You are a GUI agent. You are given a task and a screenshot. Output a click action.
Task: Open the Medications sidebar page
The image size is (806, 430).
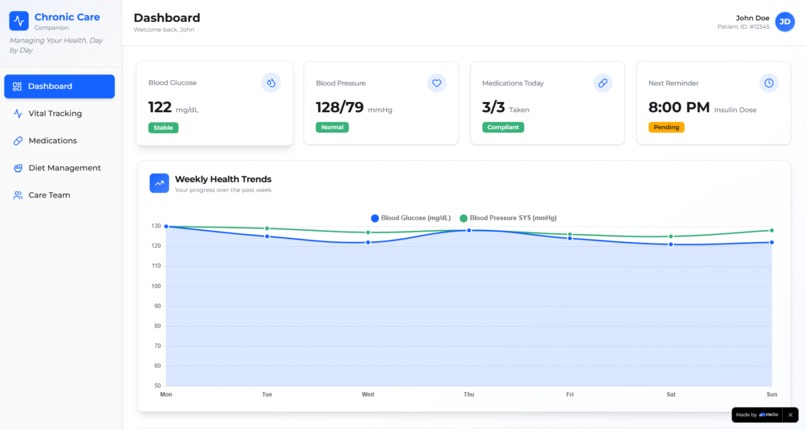pyautogui.click(x=60, y=141)
